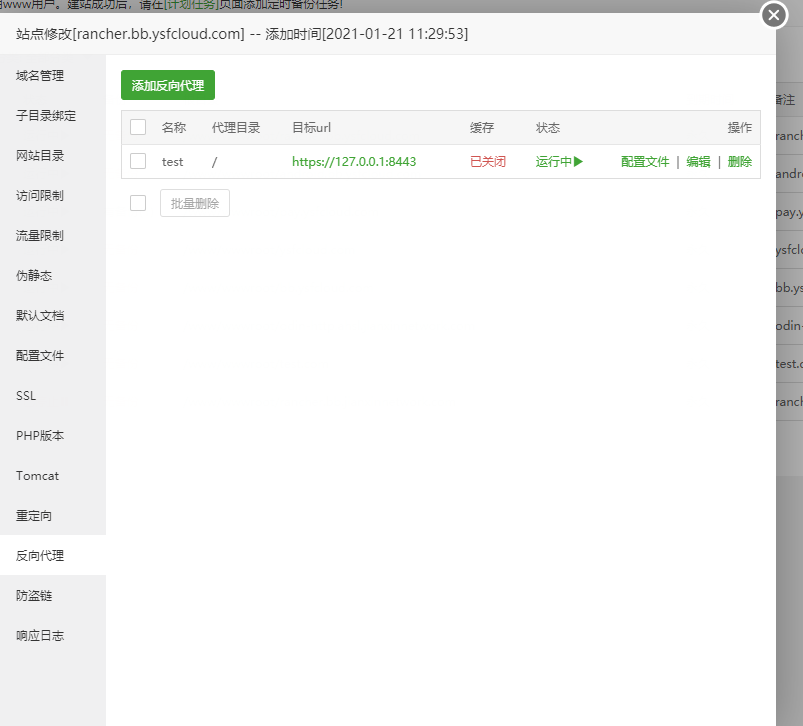Viewport: 803px width, 726px height.
Task: Select 防盗链 hotlink protection section
Action: 36,595
